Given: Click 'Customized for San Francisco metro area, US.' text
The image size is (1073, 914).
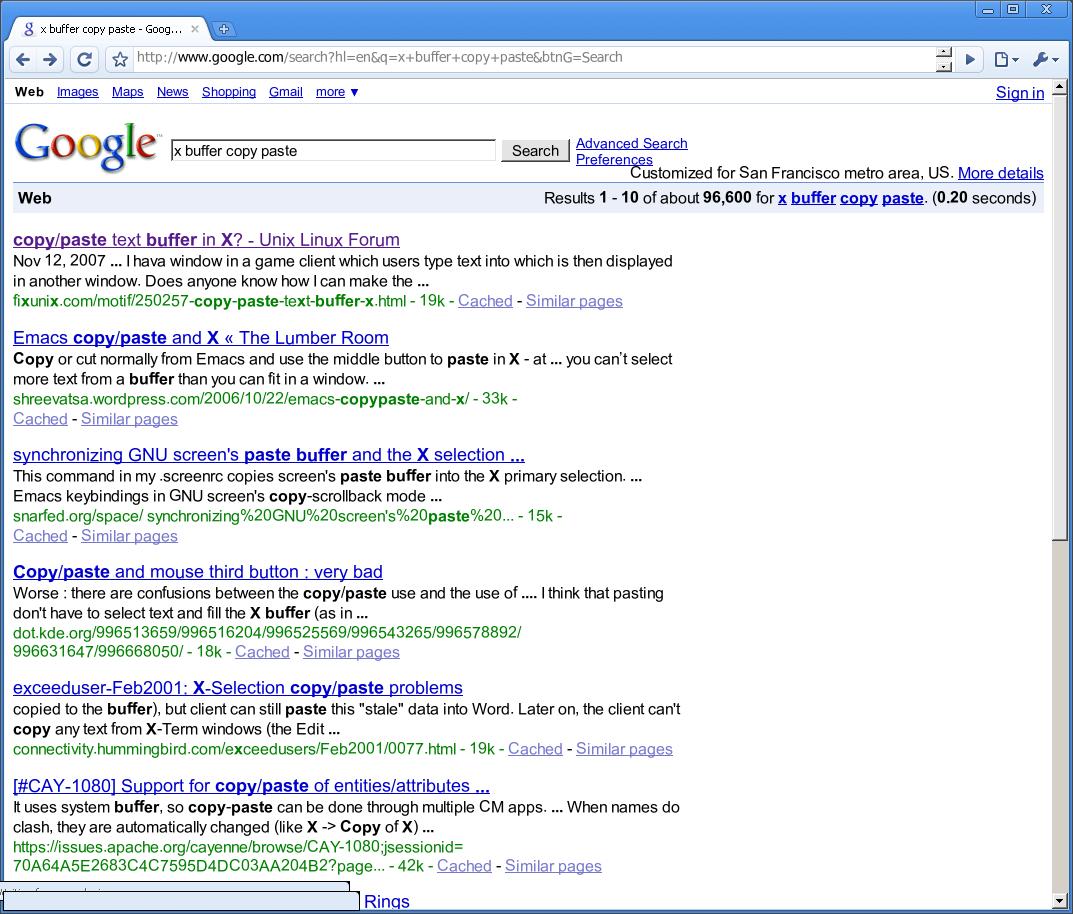Looking at the screenshot, I should pos(792,173).
